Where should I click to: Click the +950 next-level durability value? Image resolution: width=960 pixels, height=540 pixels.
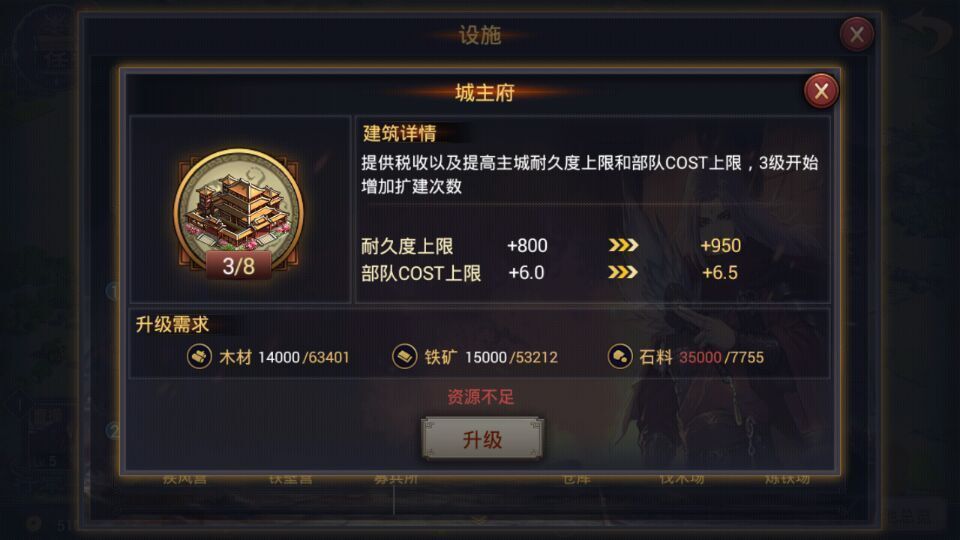[x=721, y=246]
